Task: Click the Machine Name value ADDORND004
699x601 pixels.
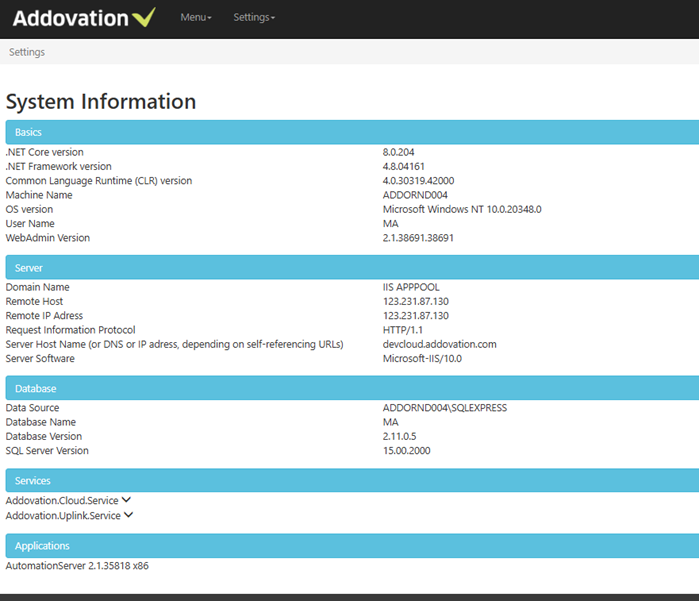Action: pyautogui.click(x=415, y=195)
